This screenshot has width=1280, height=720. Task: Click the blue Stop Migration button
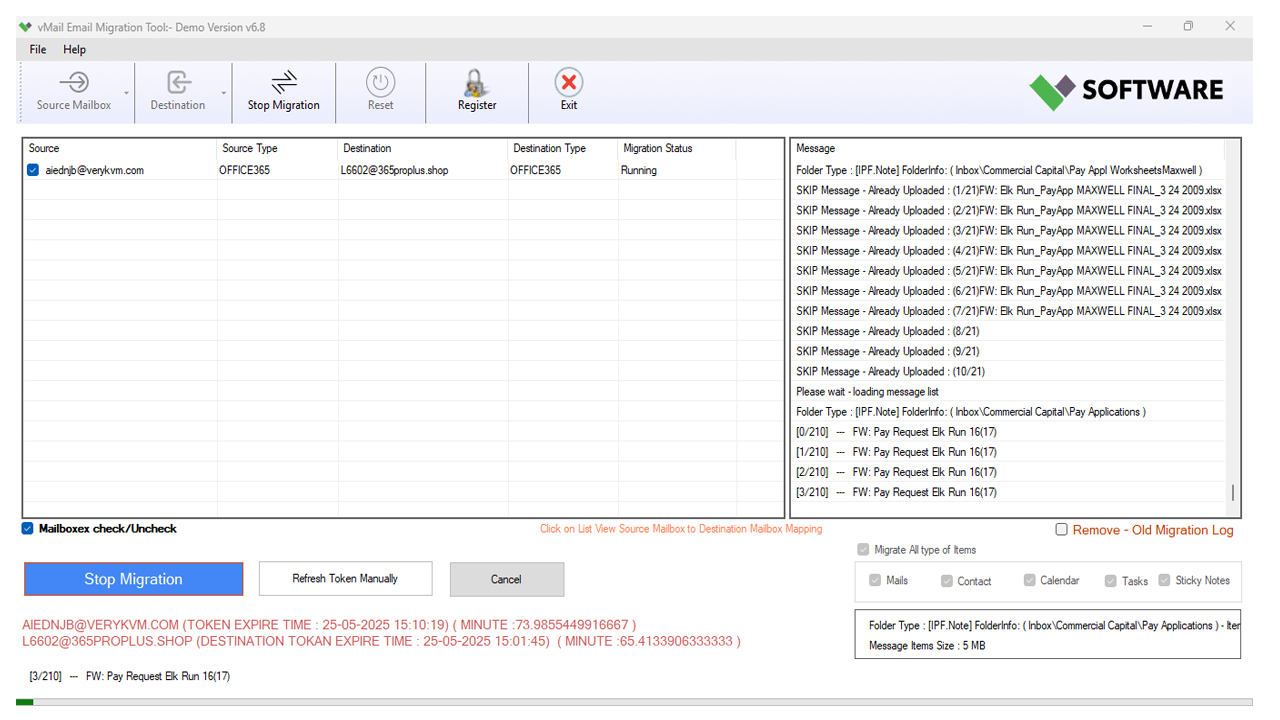pos(133,579)
